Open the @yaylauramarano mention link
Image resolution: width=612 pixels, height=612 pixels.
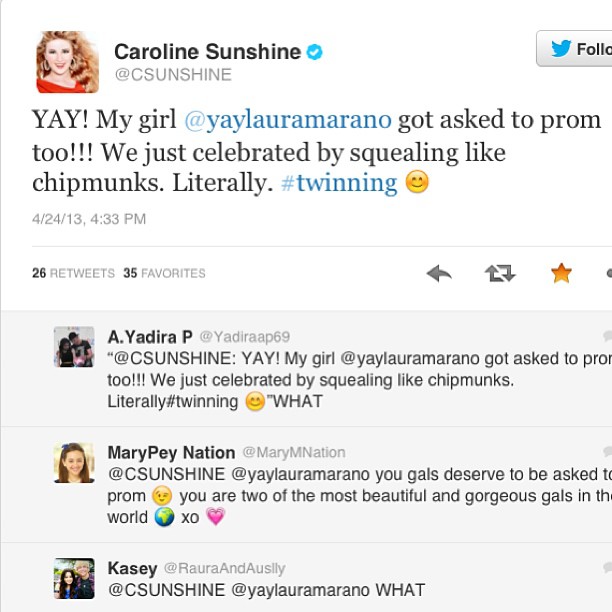pos(288,121)
